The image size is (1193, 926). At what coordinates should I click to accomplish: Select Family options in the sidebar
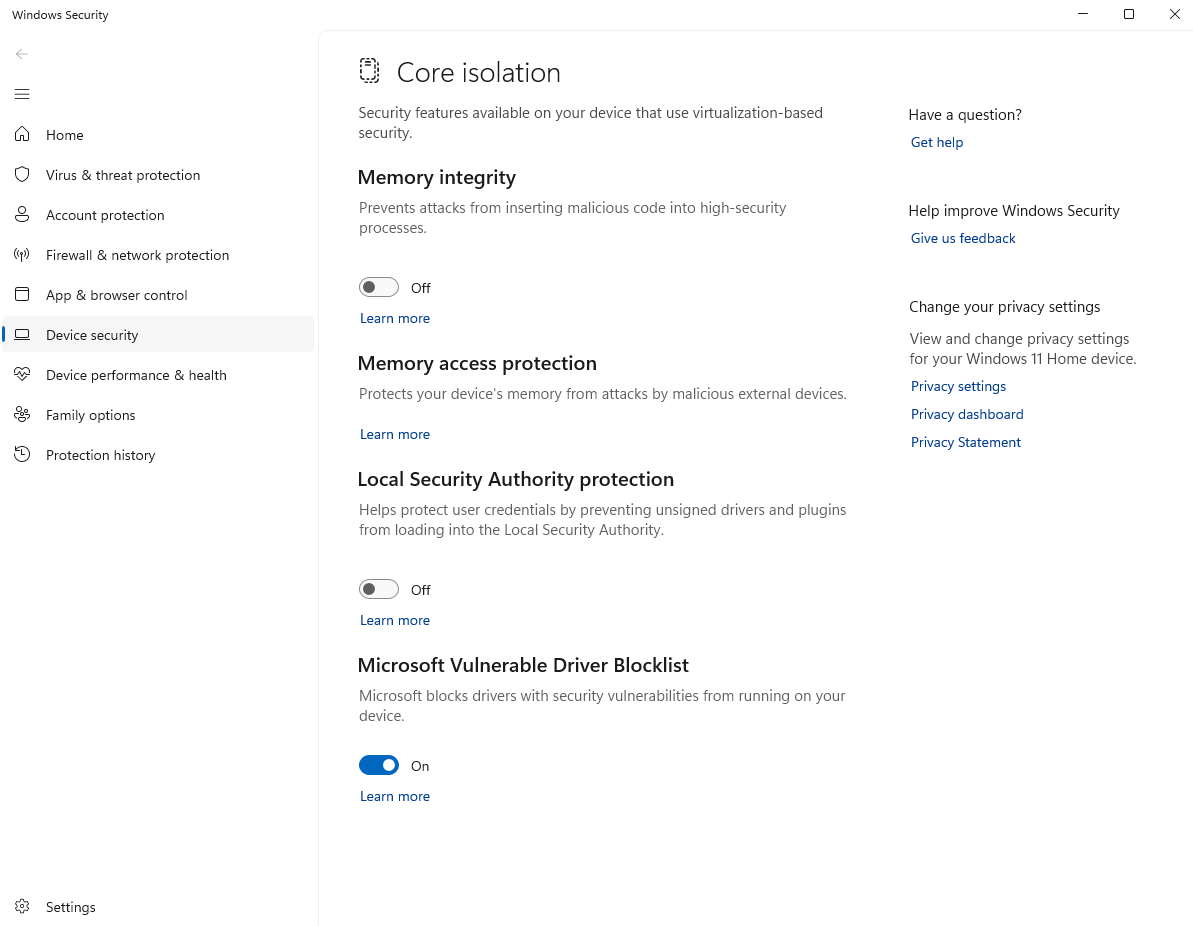coord(90,414)
